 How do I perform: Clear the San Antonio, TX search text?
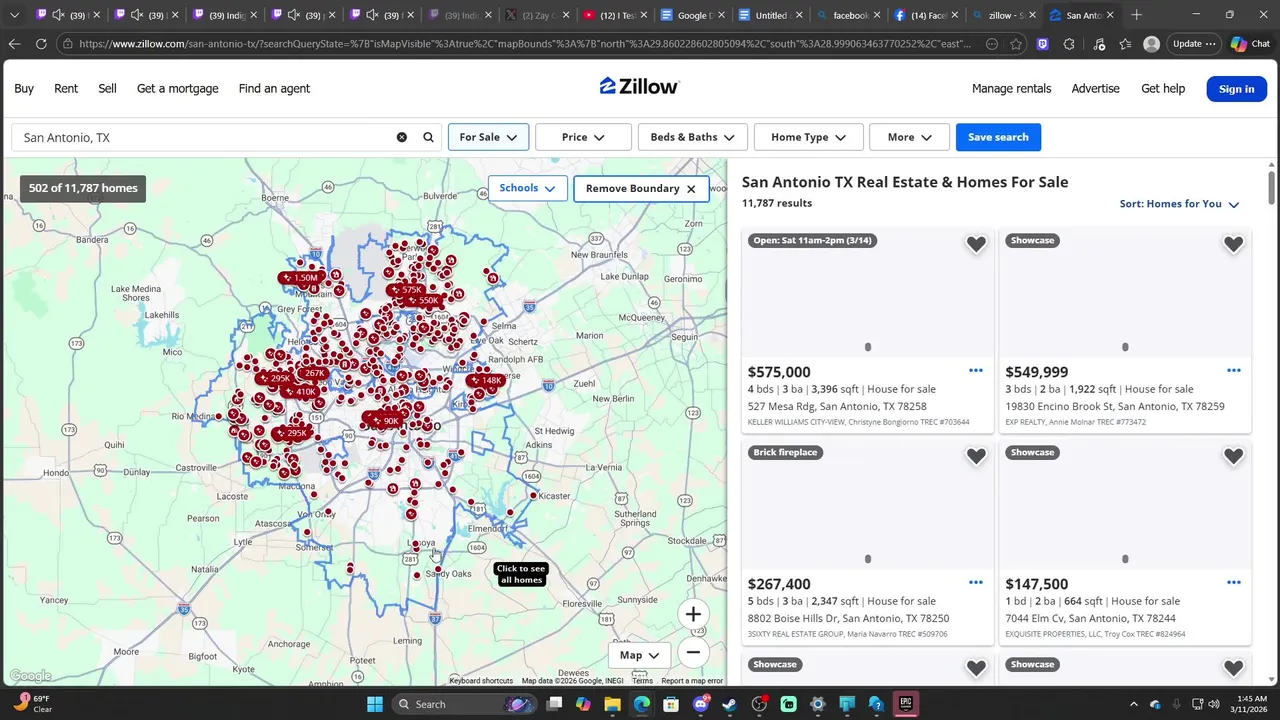402,137
